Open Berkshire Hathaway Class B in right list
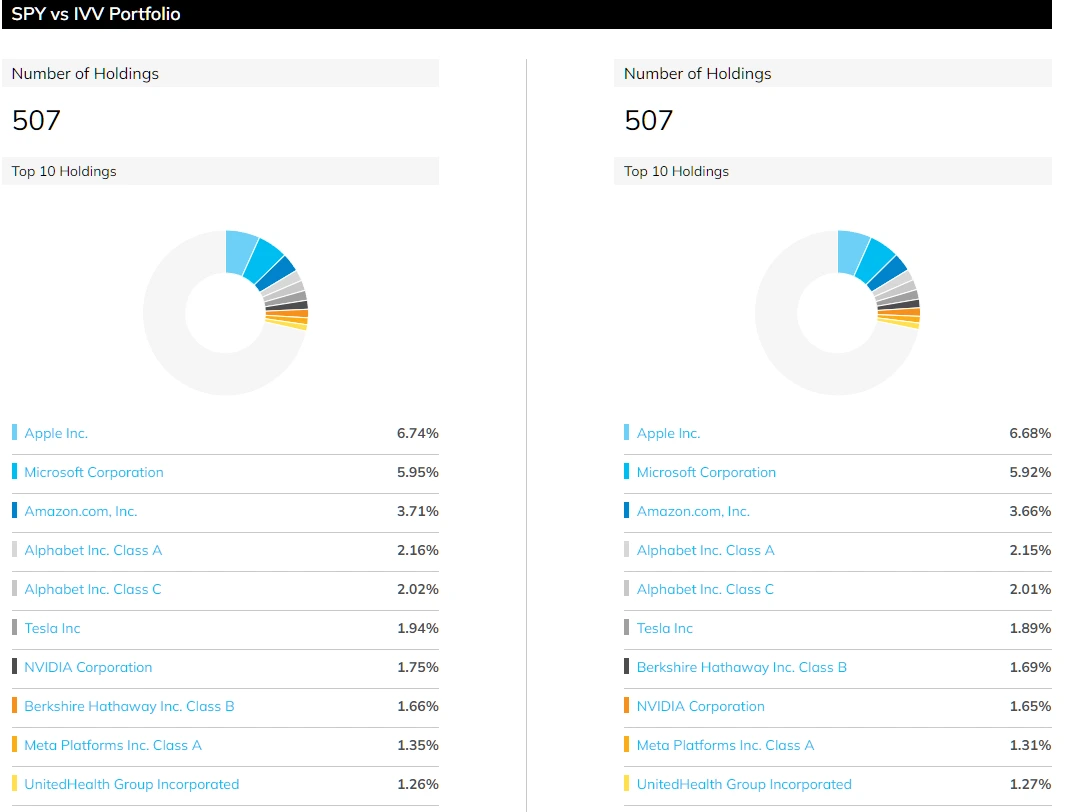1079x812 pixels. (x=742, y=667)
